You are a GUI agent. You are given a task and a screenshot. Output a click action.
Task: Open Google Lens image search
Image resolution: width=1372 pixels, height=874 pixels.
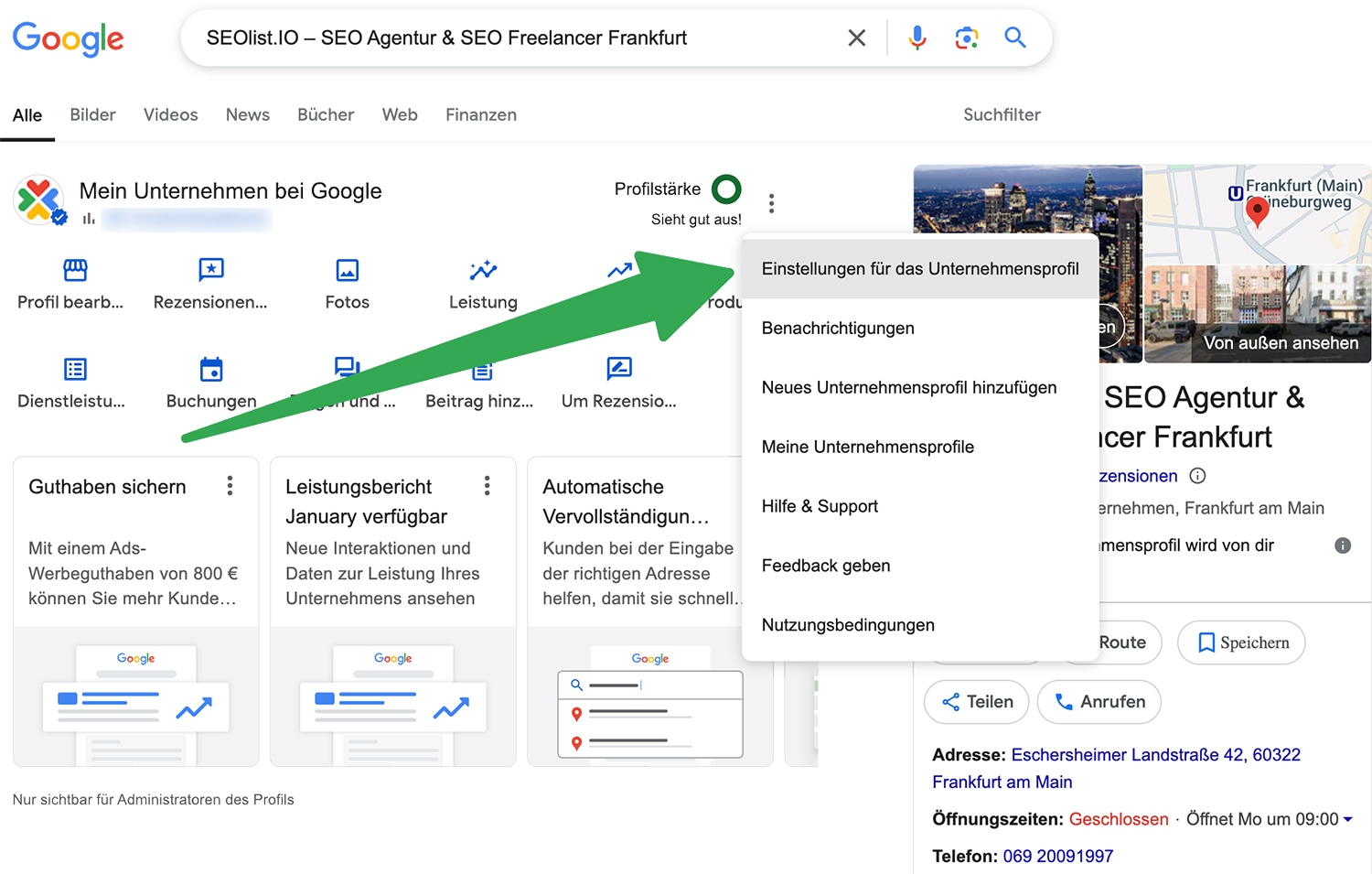click(x=966, y=38)
